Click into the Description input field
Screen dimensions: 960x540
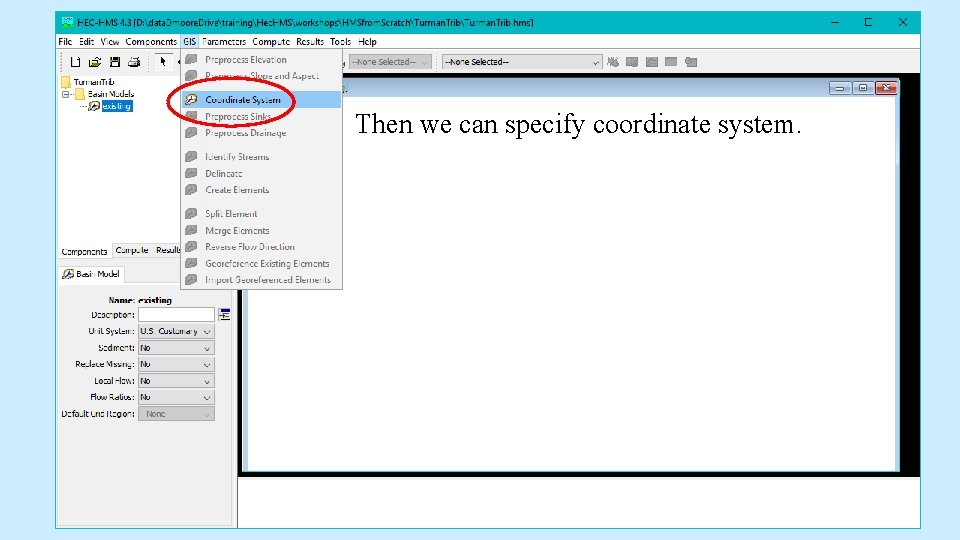(x=176, y=315)
